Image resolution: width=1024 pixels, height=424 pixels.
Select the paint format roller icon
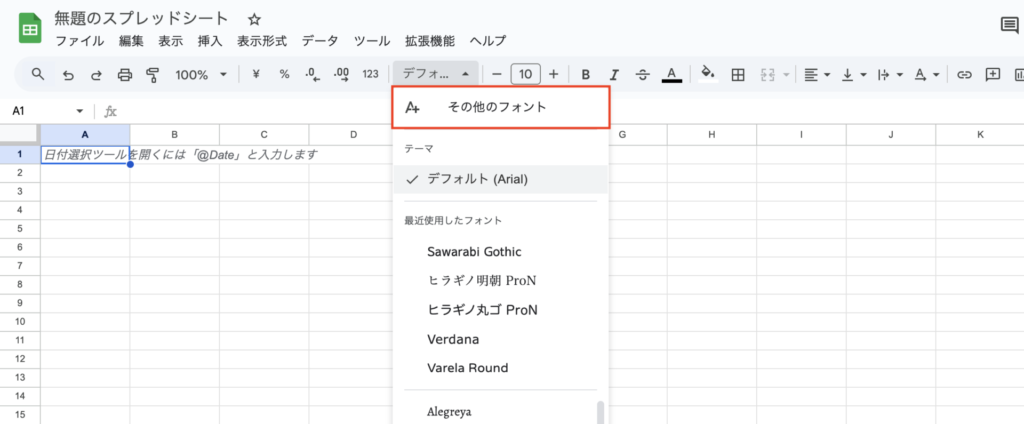153,74
